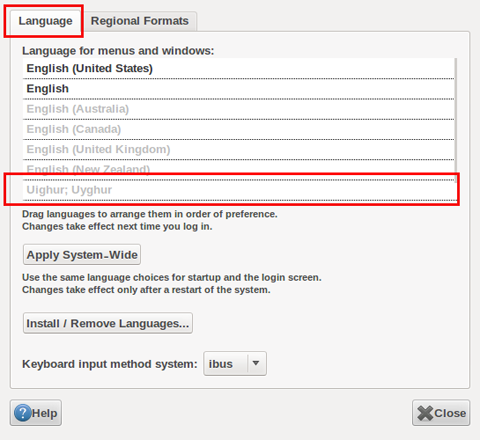This screenshot has width=480, height=440.
Task: Open Install / Remove Languages dialog
Action: 108,323
